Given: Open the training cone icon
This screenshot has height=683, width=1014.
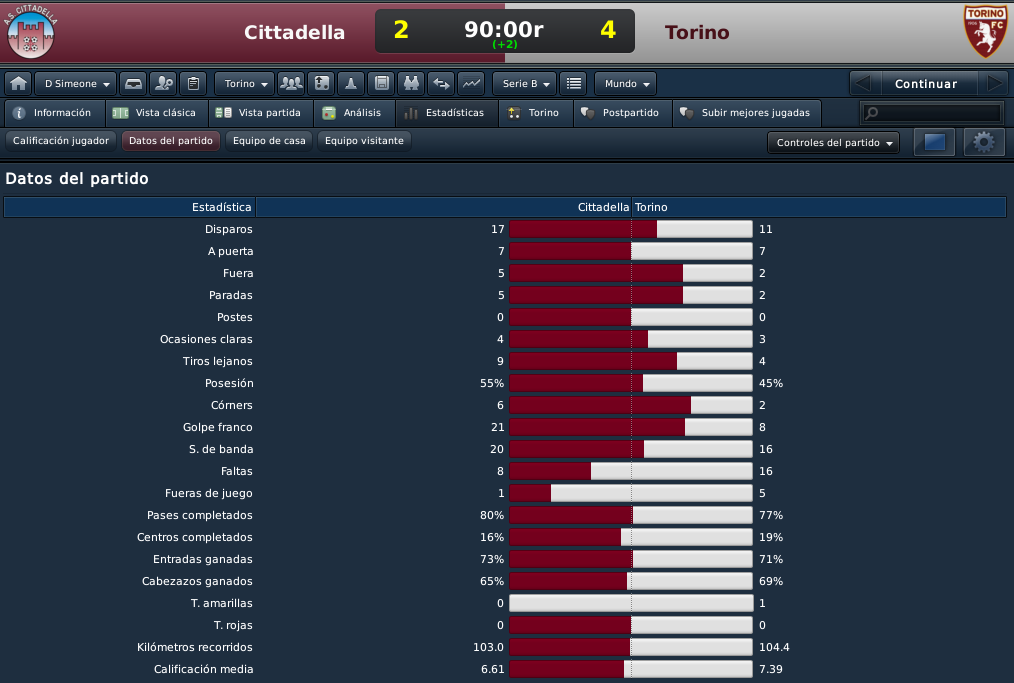Looking at the screenshot, I should point(351,83).
